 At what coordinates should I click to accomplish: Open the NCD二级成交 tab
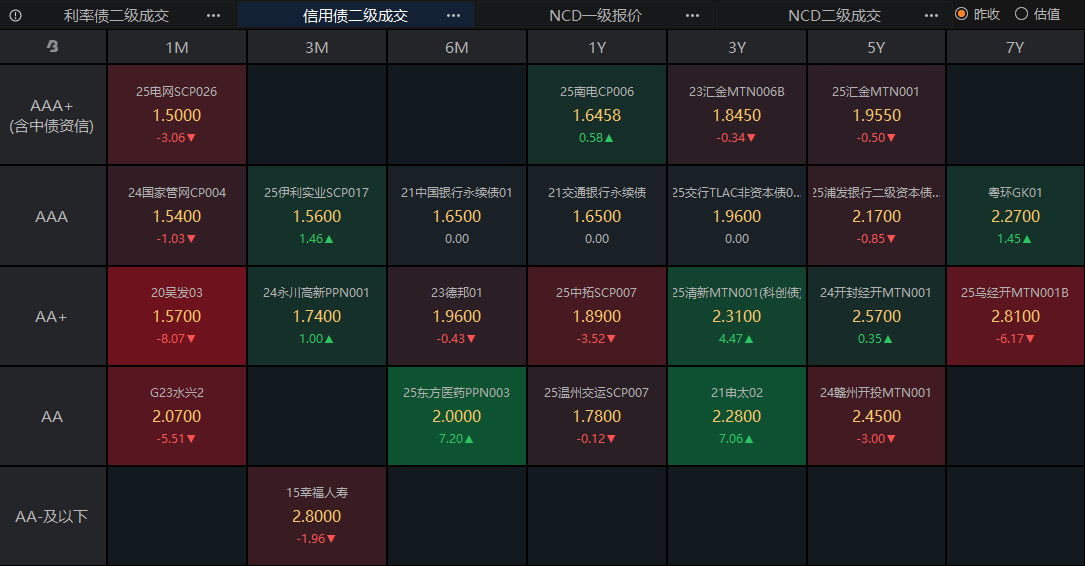tap(834, 15)
